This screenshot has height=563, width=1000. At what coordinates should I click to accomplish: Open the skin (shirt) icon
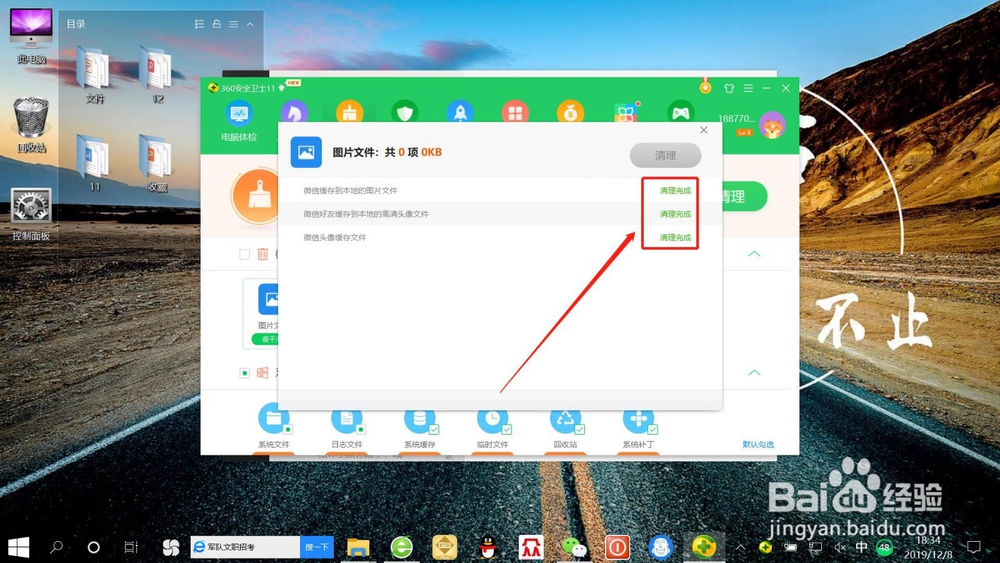[x=729, y=88]
